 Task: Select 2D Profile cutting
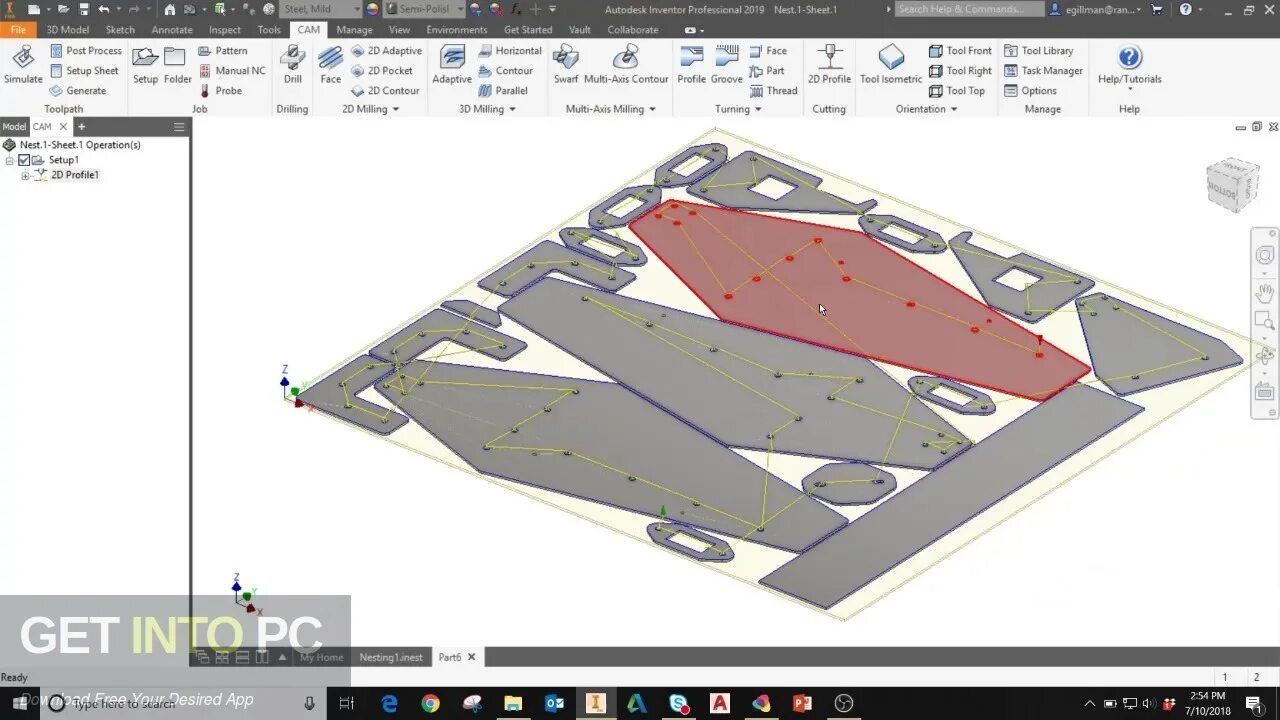click(x=829, y=65)
